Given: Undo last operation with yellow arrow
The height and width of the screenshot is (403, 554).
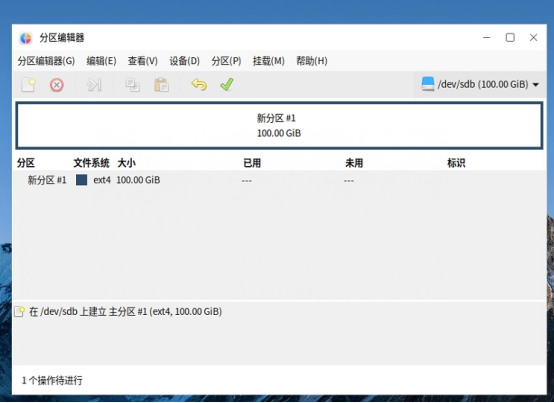Looking at the screenshot, I should coord(199,84).
